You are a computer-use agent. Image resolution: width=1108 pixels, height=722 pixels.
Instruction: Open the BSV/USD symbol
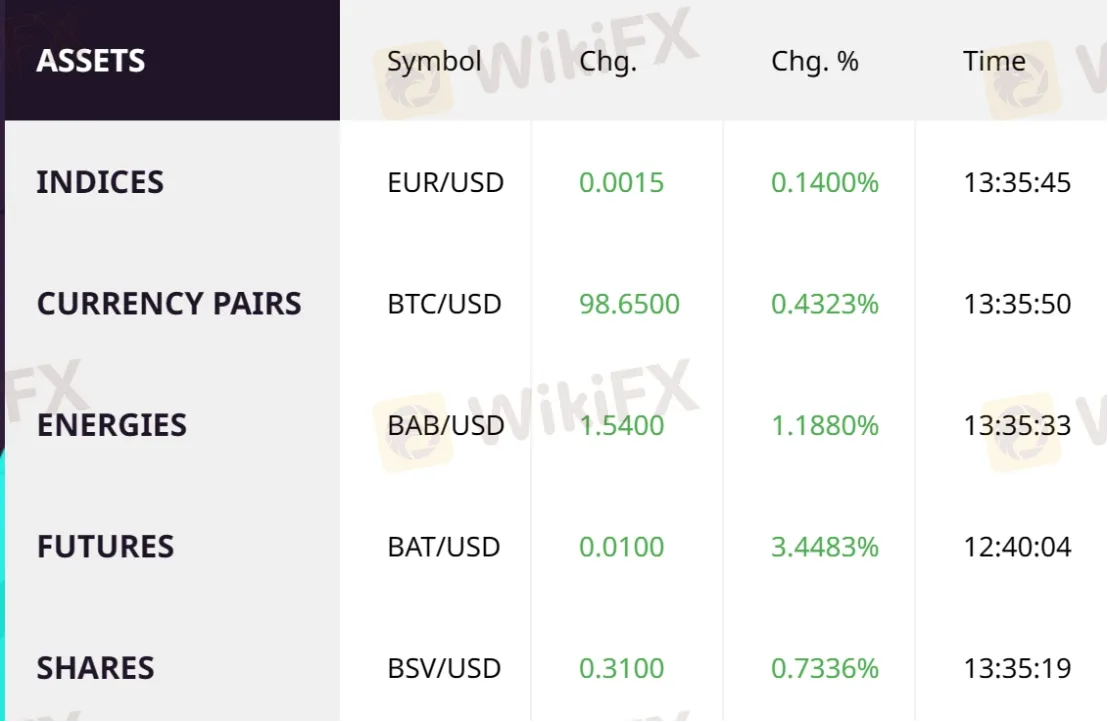coord(444,668)
